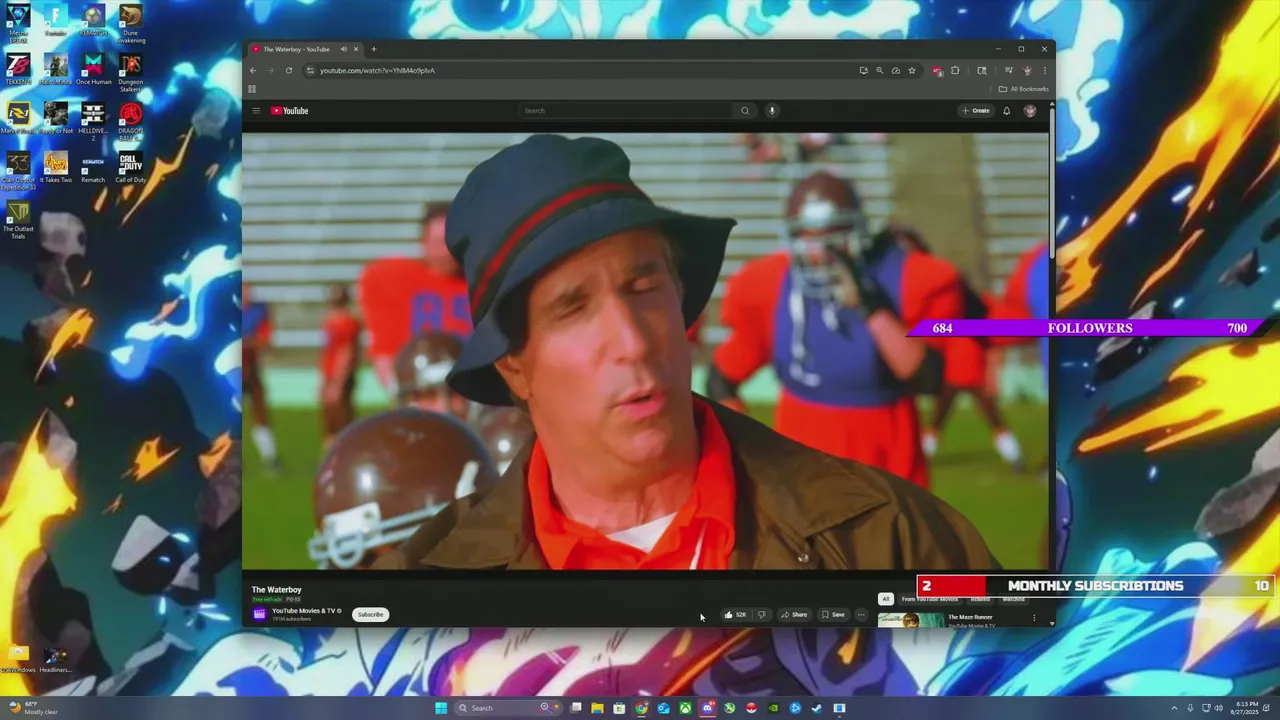Image resolution: width=1280 pixels, height=720 pixels.
Task: Click the browser back arrow
Action: click(253, 70)
